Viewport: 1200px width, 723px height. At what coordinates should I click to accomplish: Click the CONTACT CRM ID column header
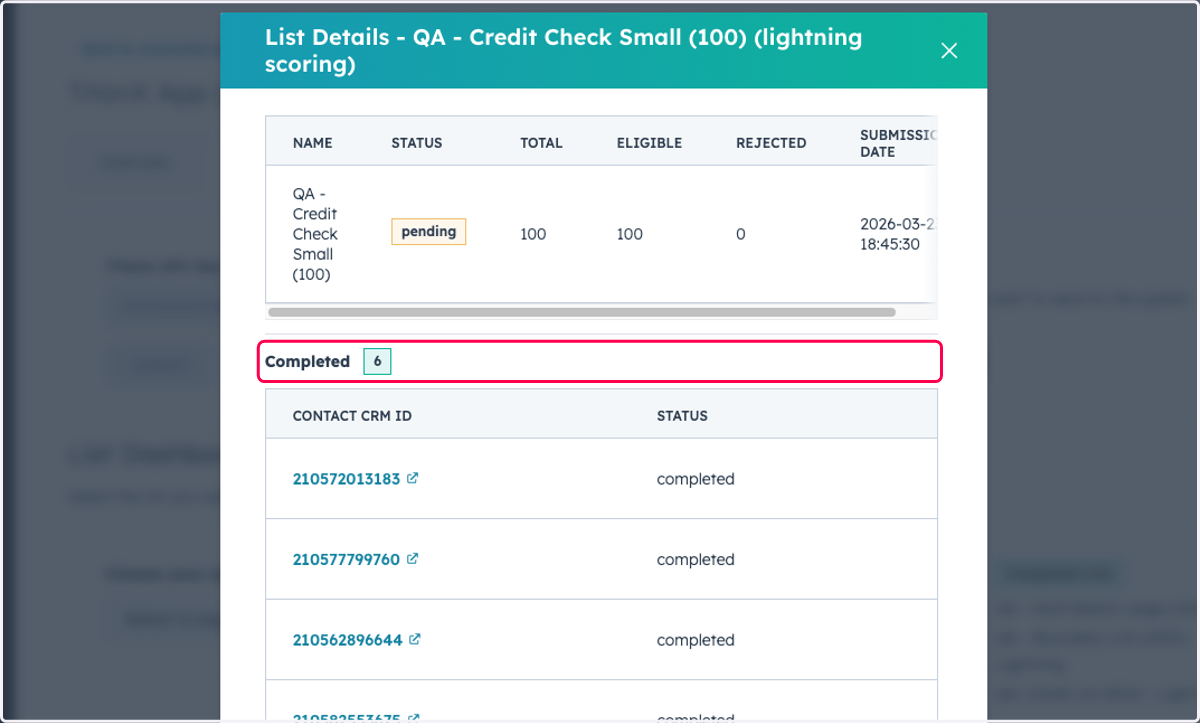click(352, 416)
